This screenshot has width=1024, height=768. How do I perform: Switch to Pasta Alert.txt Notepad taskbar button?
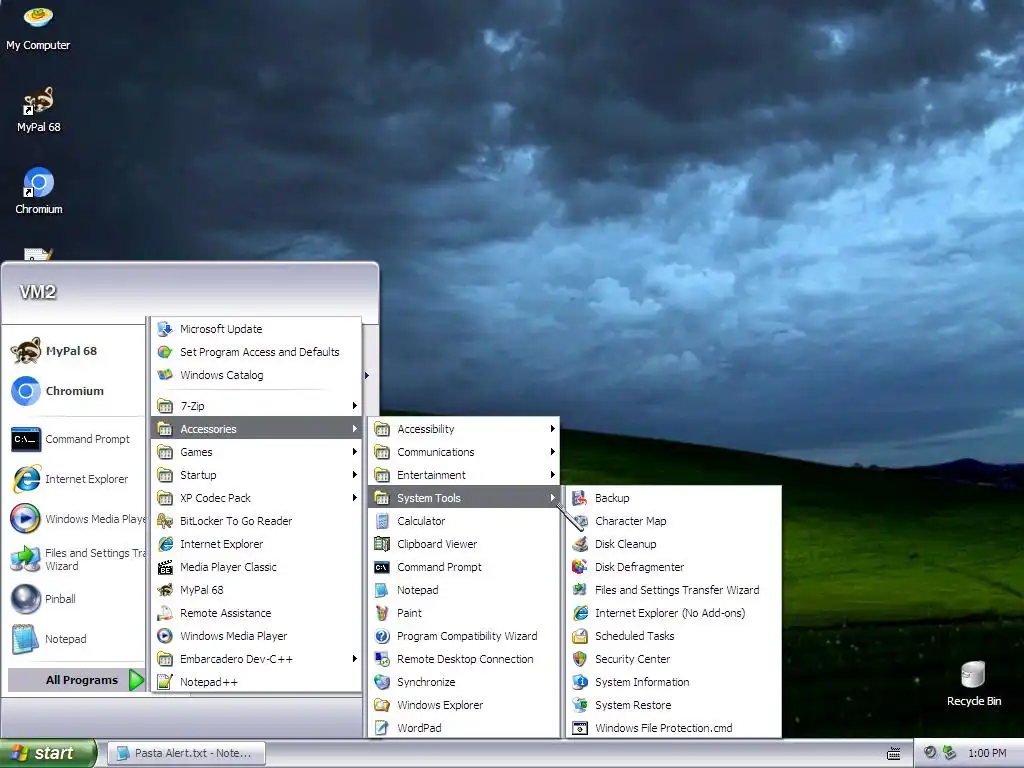pos(186,753)
